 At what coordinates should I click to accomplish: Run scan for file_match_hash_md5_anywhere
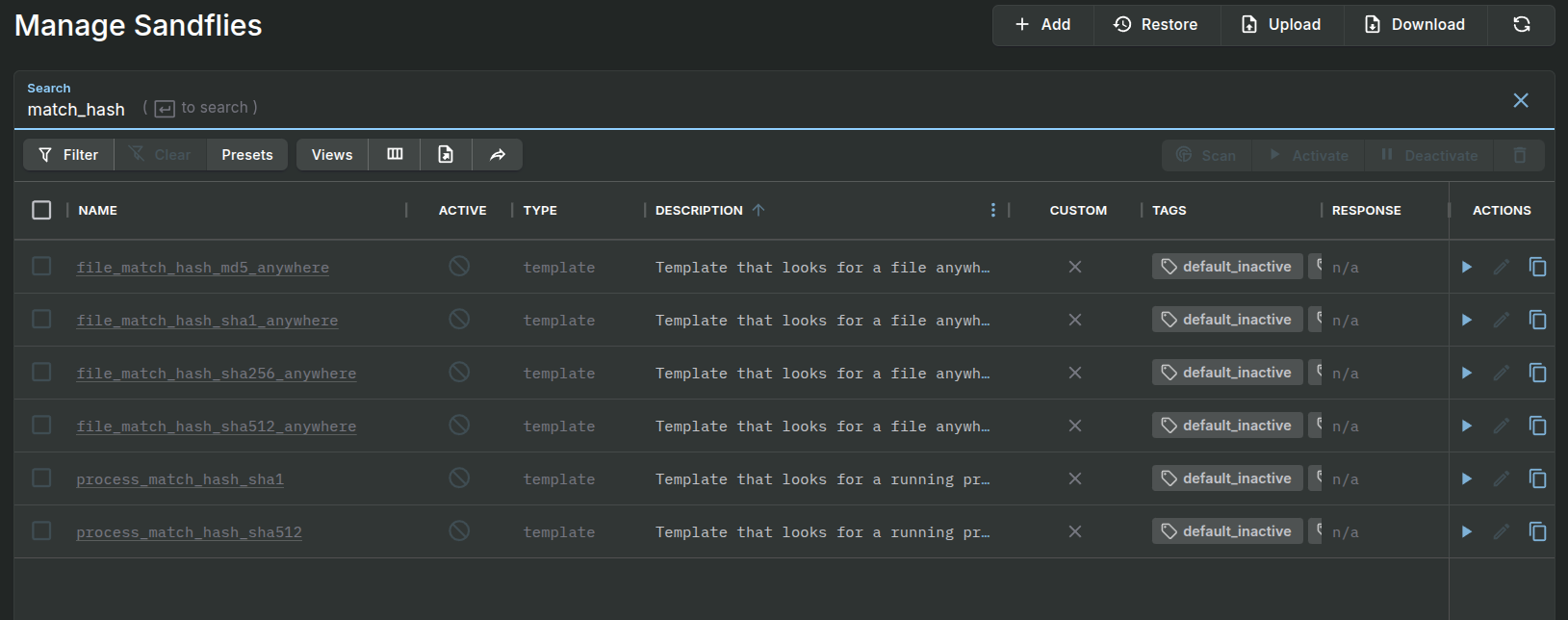1467,267
